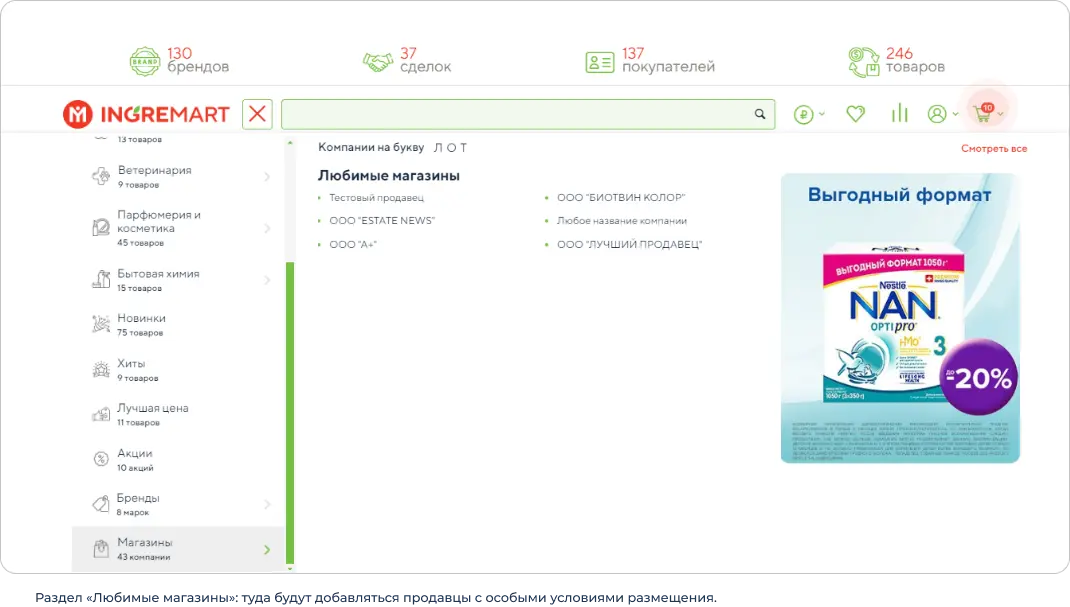Open the ruble currency selector
Image resolution: width=1070 pixels, height=607 pixels.
click(x=809, y=114)
